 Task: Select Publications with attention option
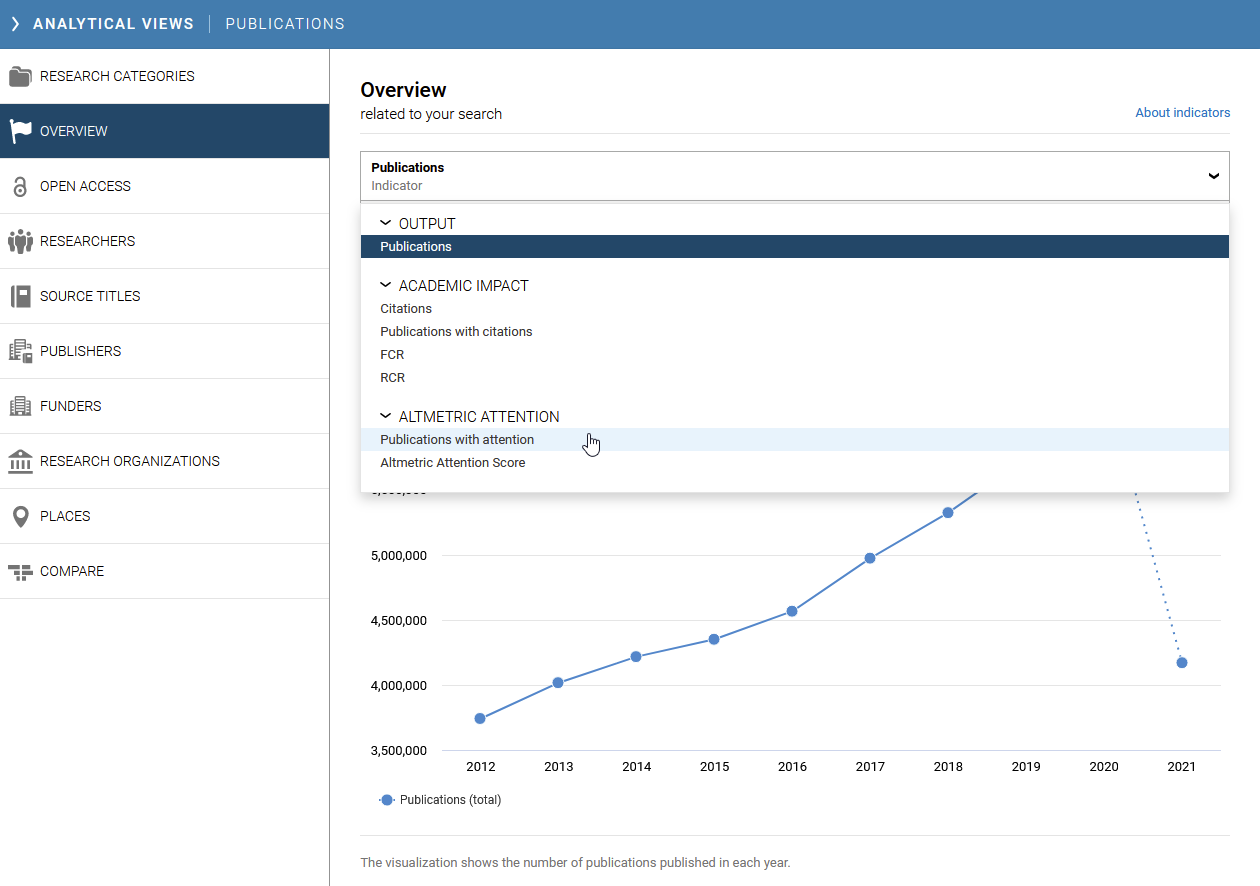[457, 440]
